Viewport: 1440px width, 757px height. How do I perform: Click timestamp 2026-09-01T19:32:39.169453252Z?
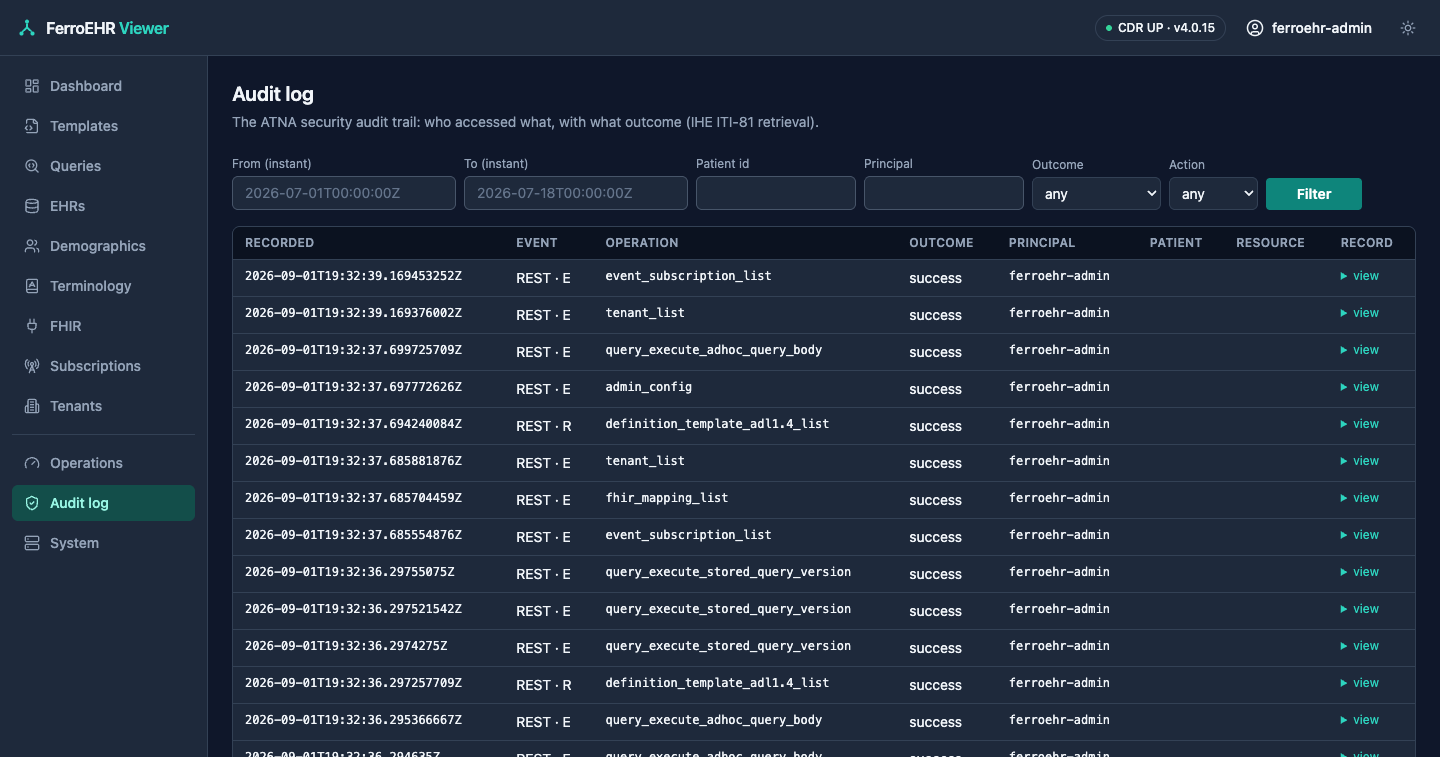tap(353, 276)
